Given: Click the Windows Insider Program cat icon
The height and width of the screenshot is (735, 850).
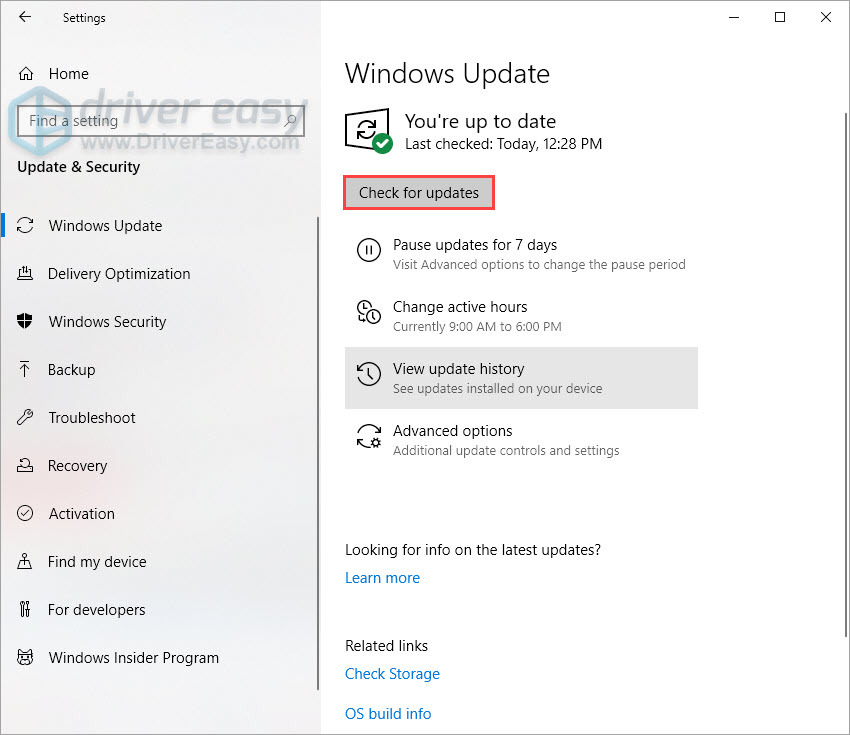Looking at the screenshot, I should 25,657.
